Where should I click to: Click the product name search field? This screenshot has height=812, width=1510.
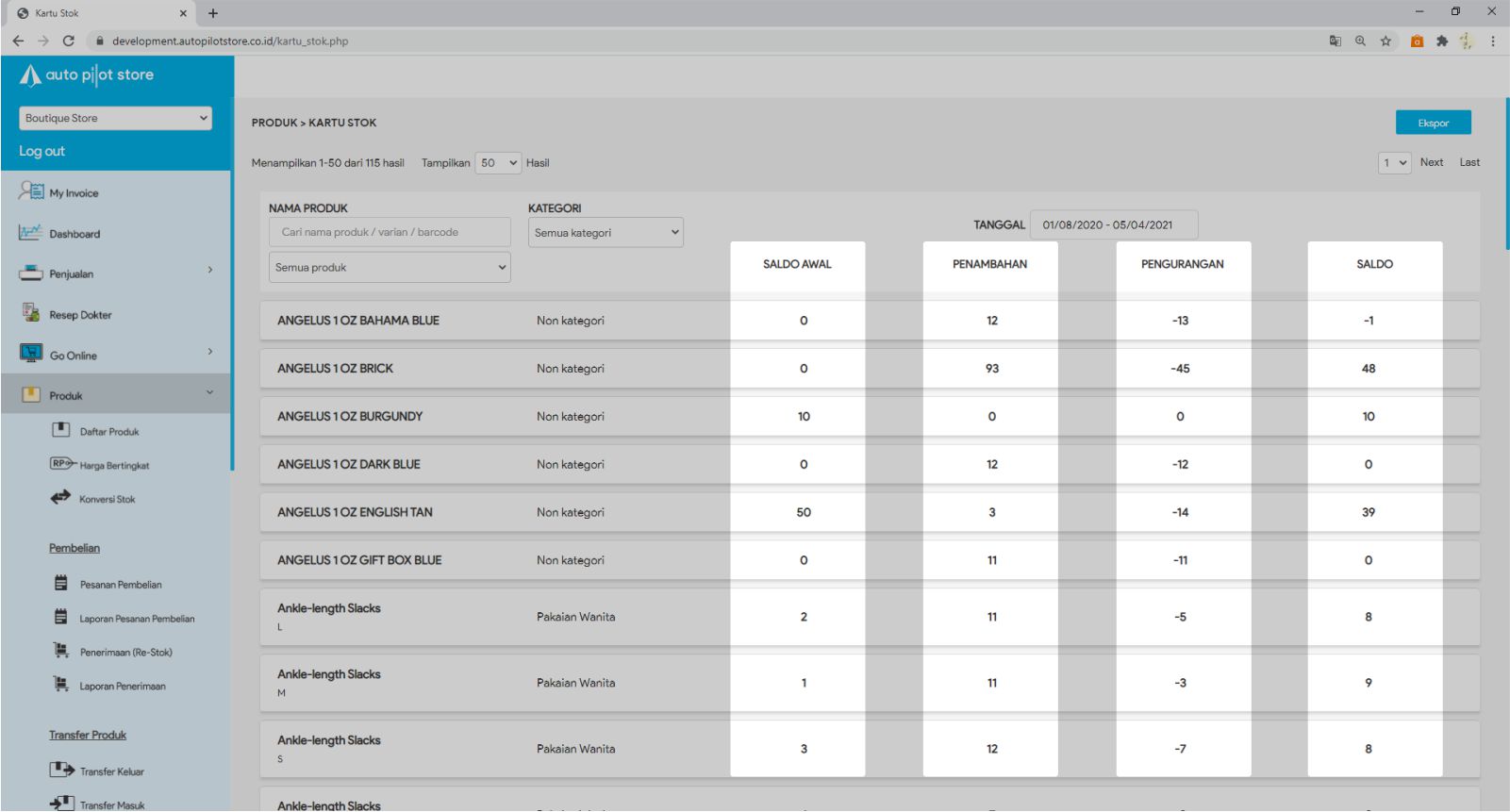390,232
